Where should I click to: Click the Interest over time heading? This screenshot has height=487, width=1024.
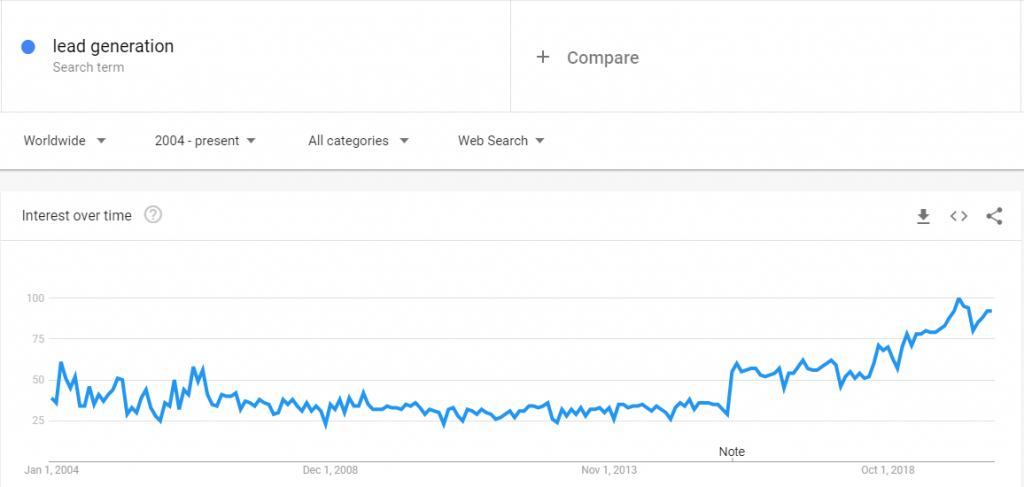pos(76,215)
